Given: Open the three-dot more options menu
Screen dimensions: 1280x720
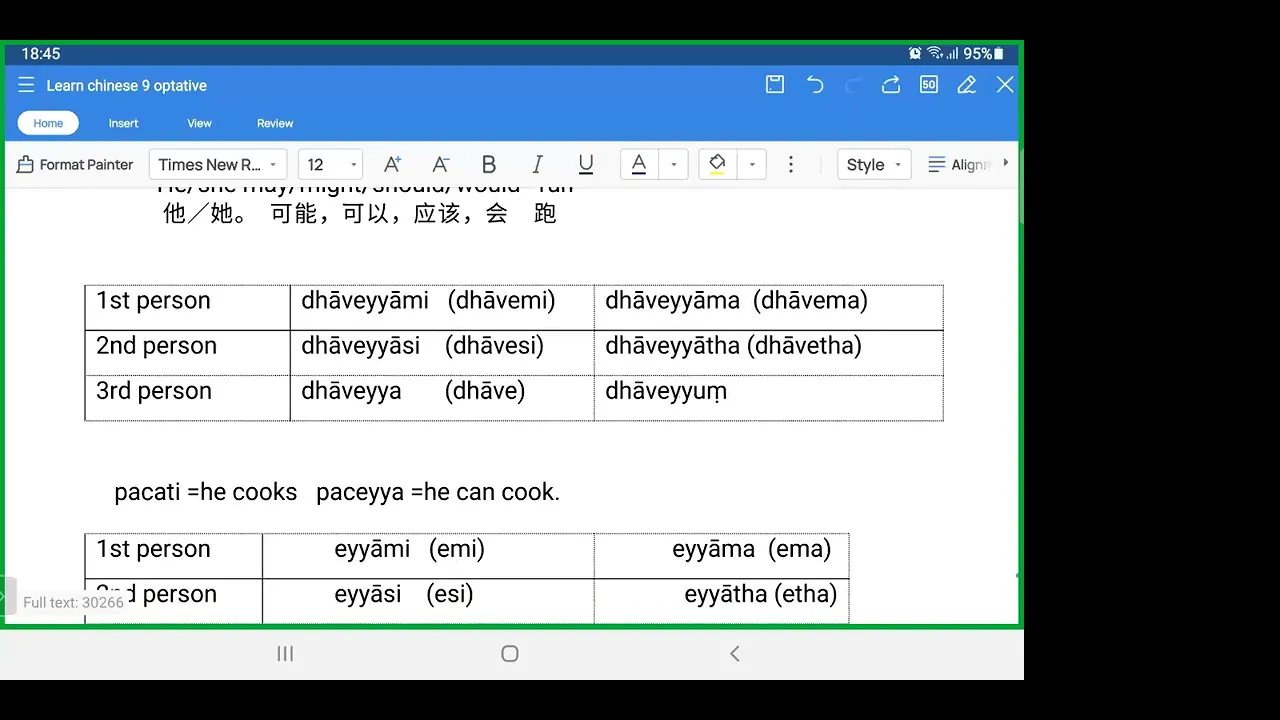Looking at the screenshot, I should tap(791, 165).
